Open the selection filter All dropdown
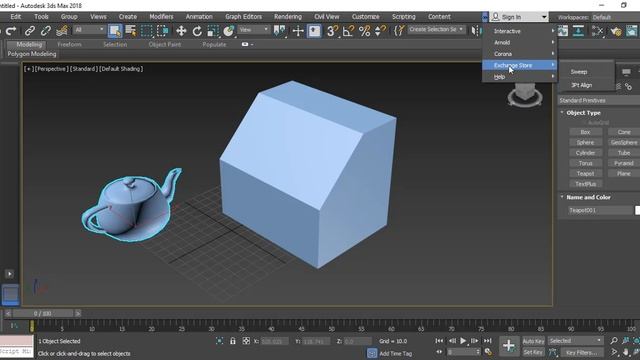The image size is (640, 360). pyautogui.click(x=89, y=30)
